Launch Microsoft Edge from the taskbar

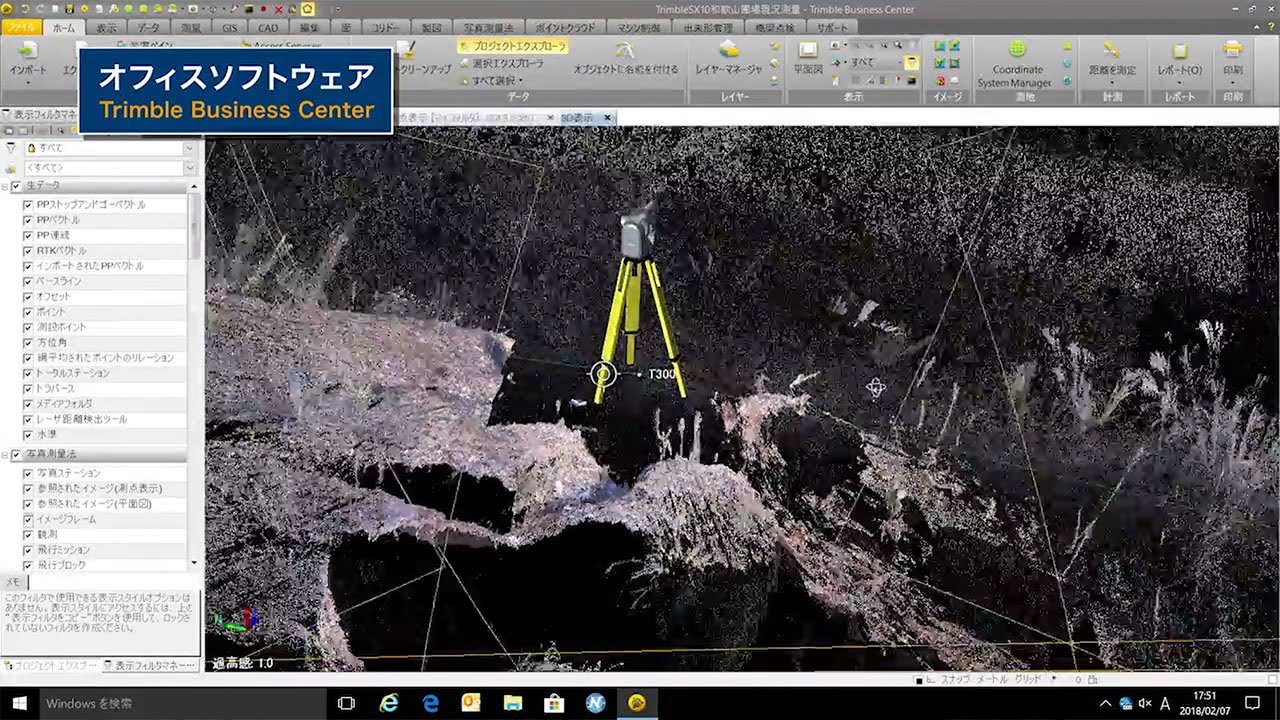(431, 703)
